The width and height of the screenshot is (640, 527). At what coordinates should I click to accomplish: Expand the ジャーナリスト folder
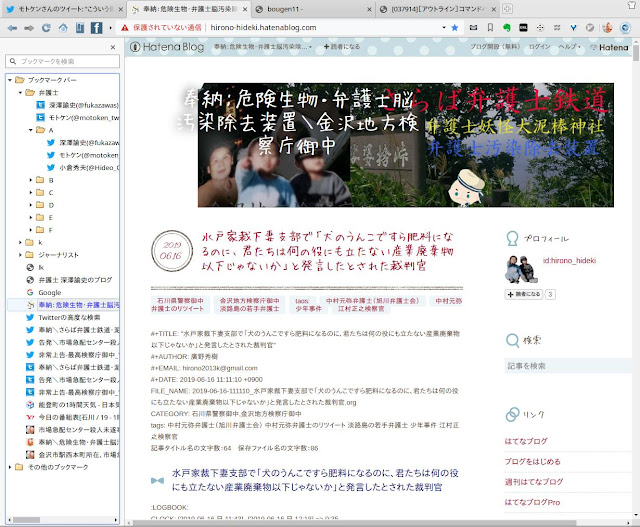pyautogui.click(x=20, y=255)
